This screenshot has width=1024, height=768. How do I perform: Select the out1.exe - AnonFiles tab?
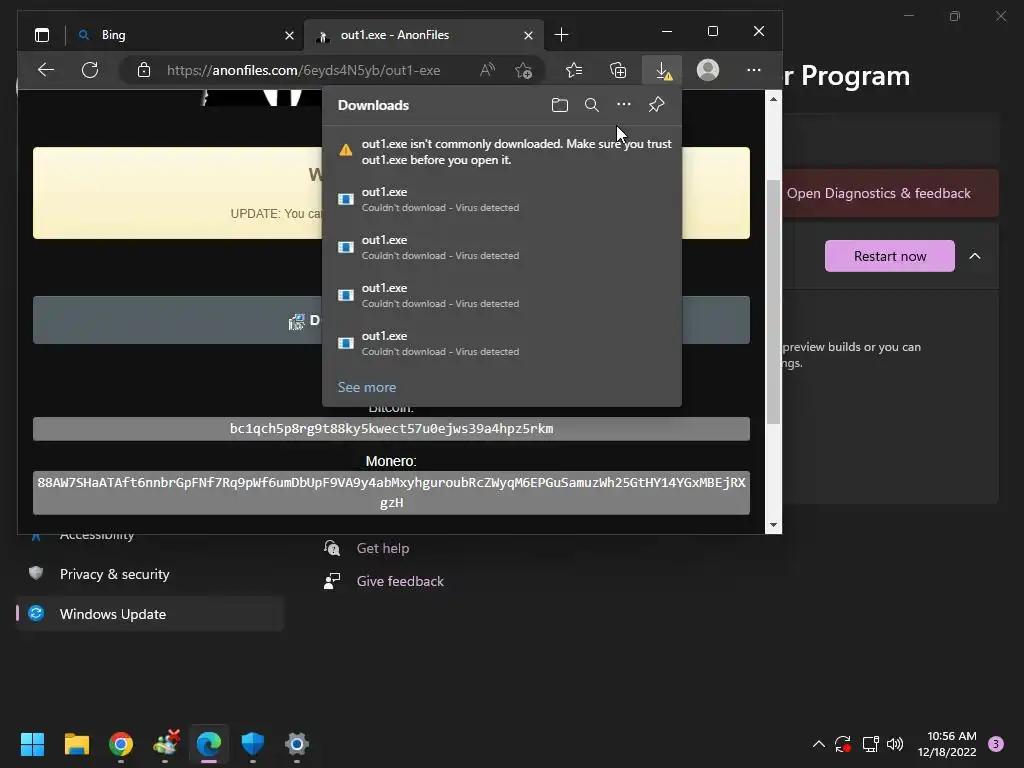tap(423, 35)
